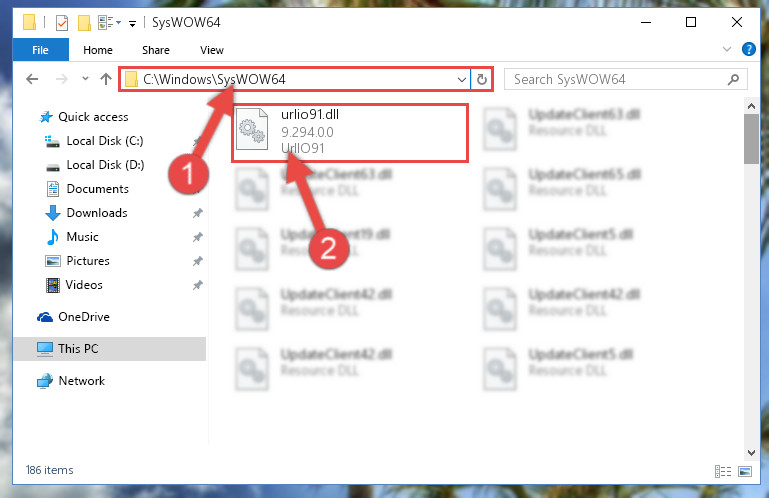This screenshot has width=769, height=498.
Task: Open Customize Quick Access Toolbar dropdown
Action: coord(132,23)
